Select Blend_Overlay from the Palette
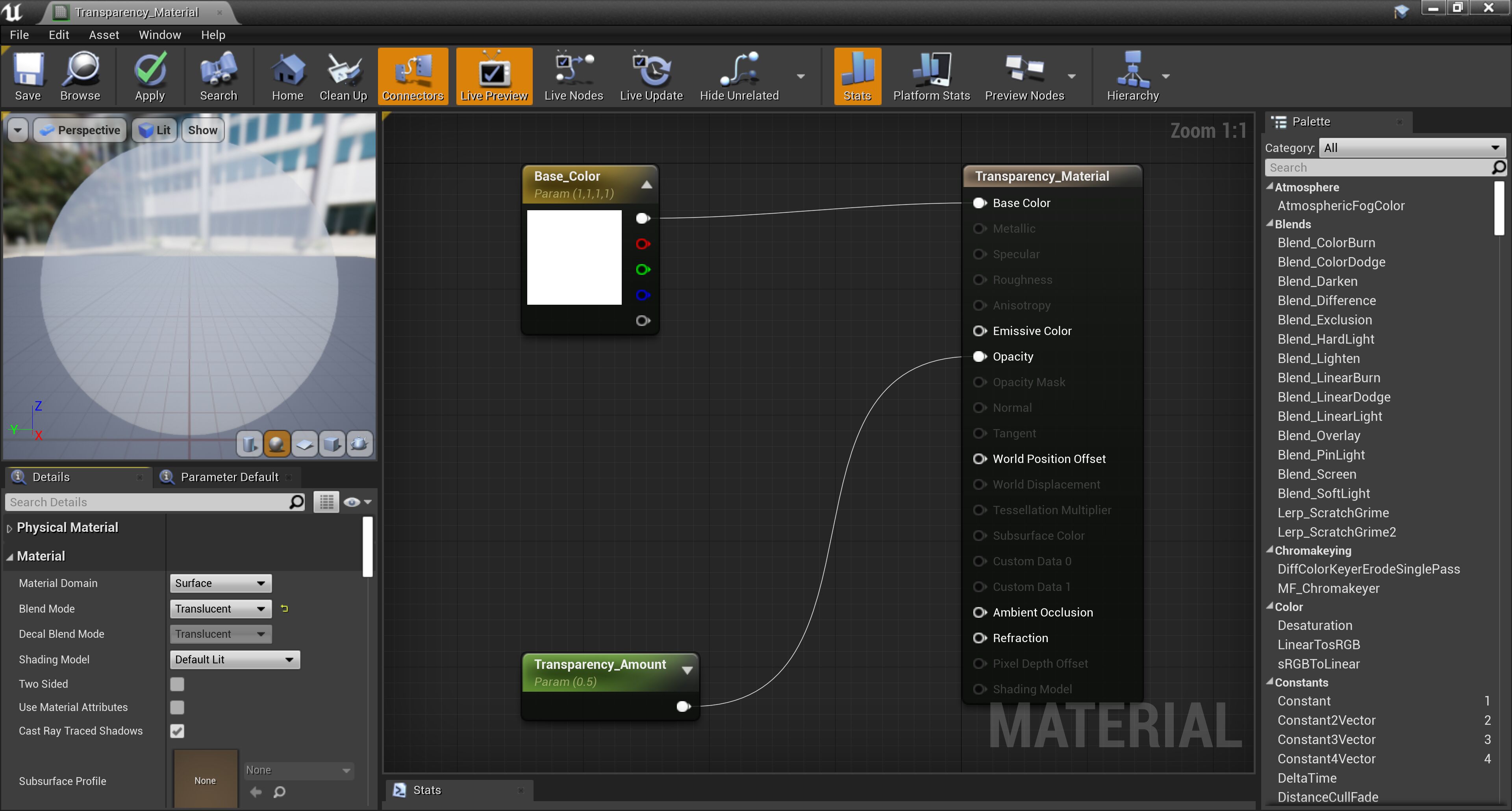Image resolution: width=1512 pixels, height=811 pixels. 1318,435
